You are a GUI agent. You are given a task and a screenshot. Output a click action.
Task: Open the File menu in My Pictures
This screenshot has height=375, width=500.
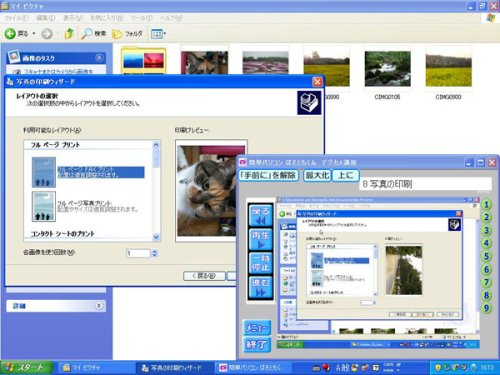[16, 18]
